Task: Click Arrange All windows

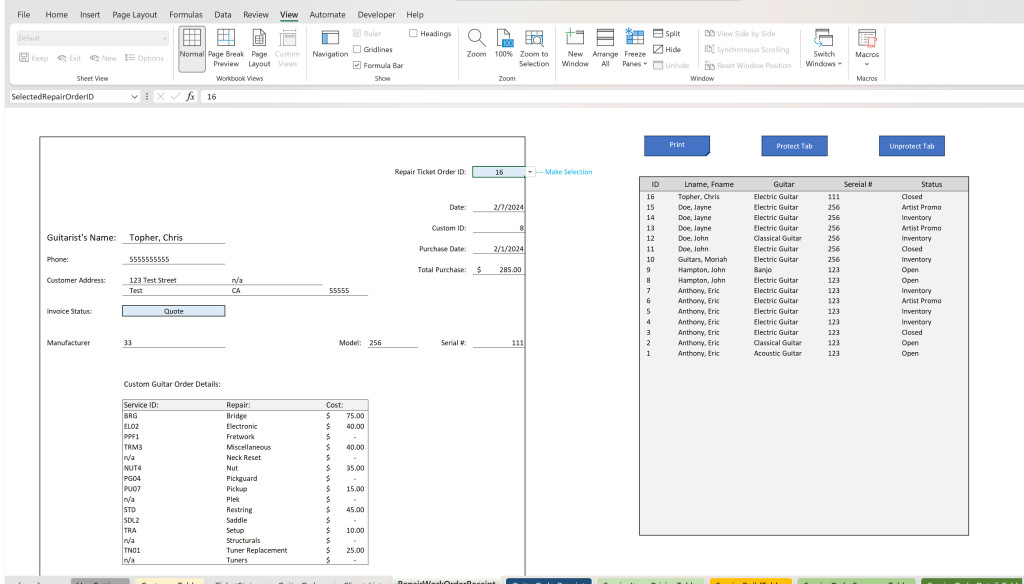Action: 605,48
